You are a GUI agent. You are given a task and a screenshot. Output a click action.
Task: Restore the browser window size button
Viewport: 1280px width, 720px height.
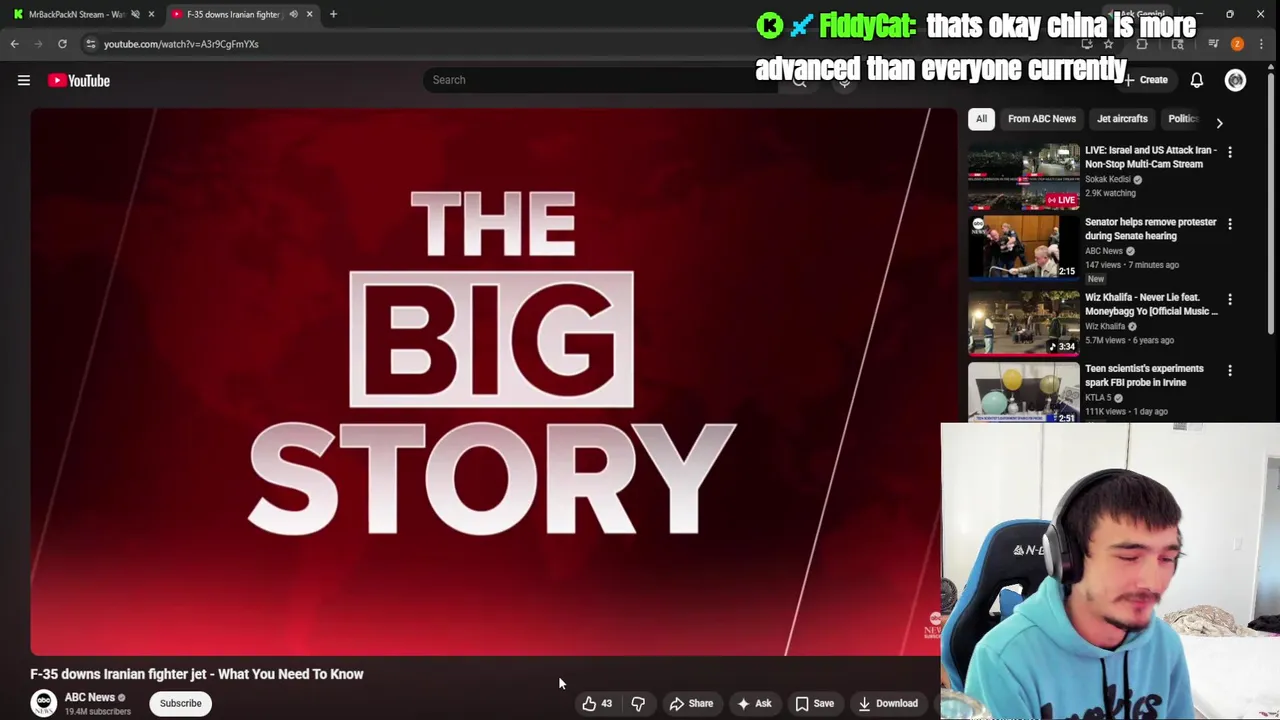pos(1230,14)
